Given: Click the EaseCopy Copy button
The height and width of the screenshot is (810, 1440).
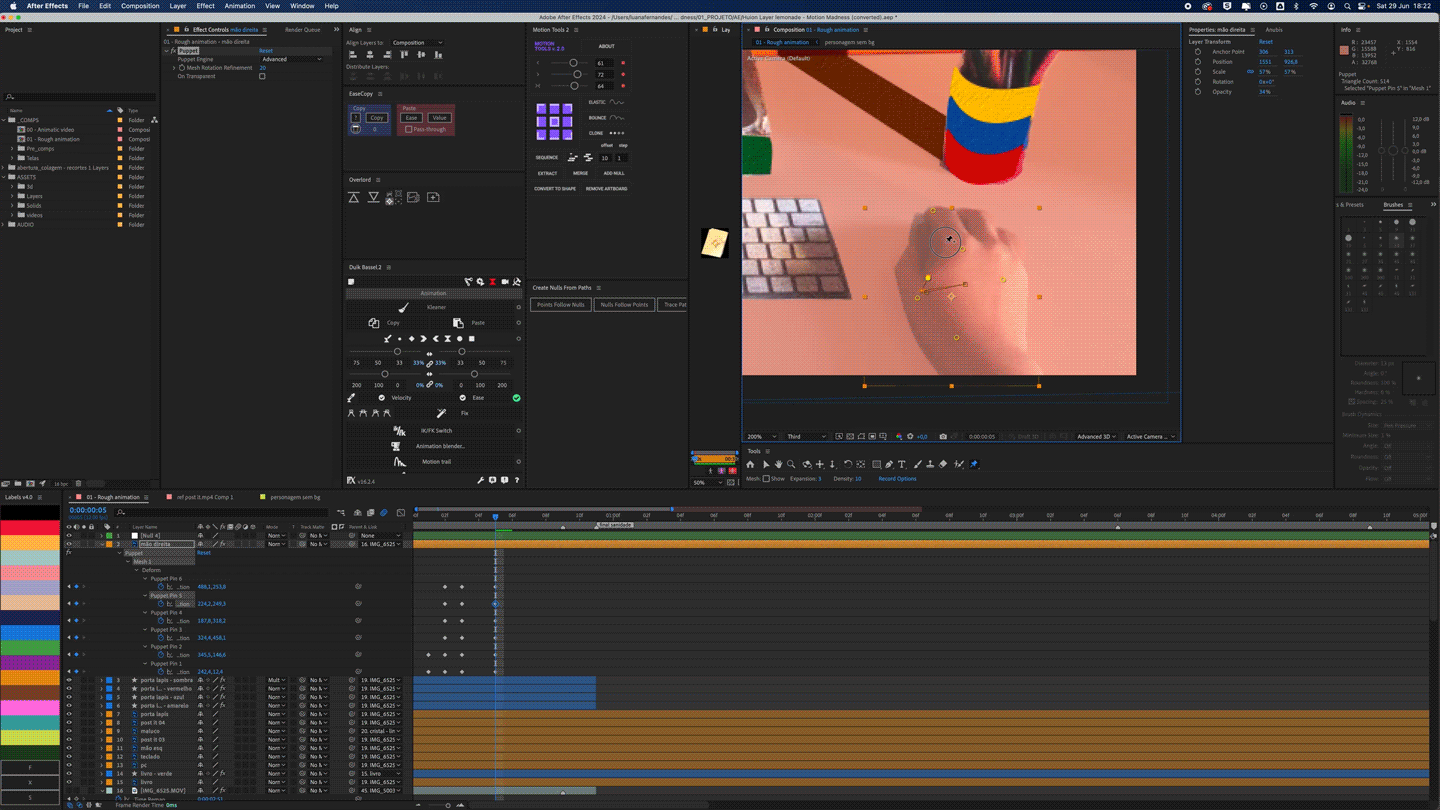Looking at the screenshot, I should pos(376,118).
